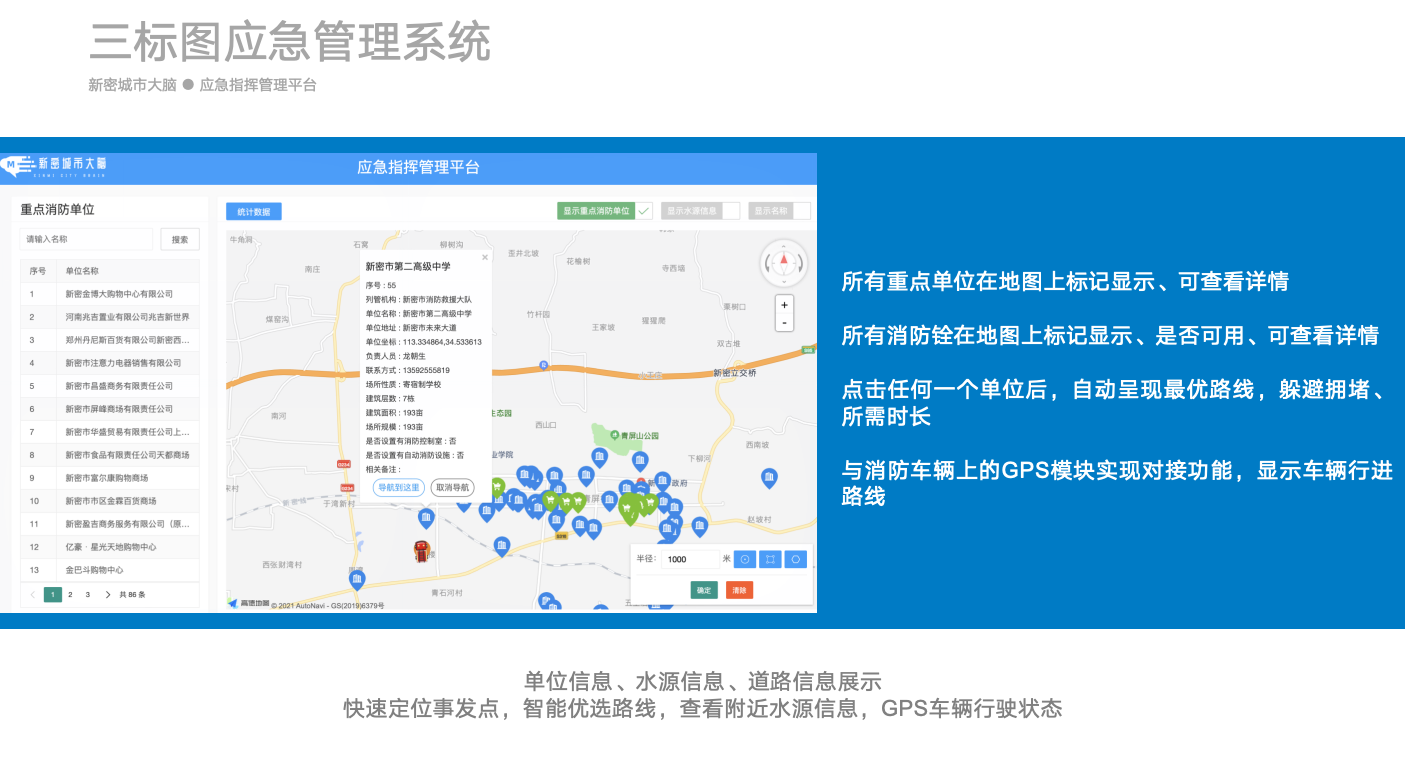Select row 河南兆吉置业有限公司兆吉新世界
Screen dimensions: 1405x778
tap(110, 317)
